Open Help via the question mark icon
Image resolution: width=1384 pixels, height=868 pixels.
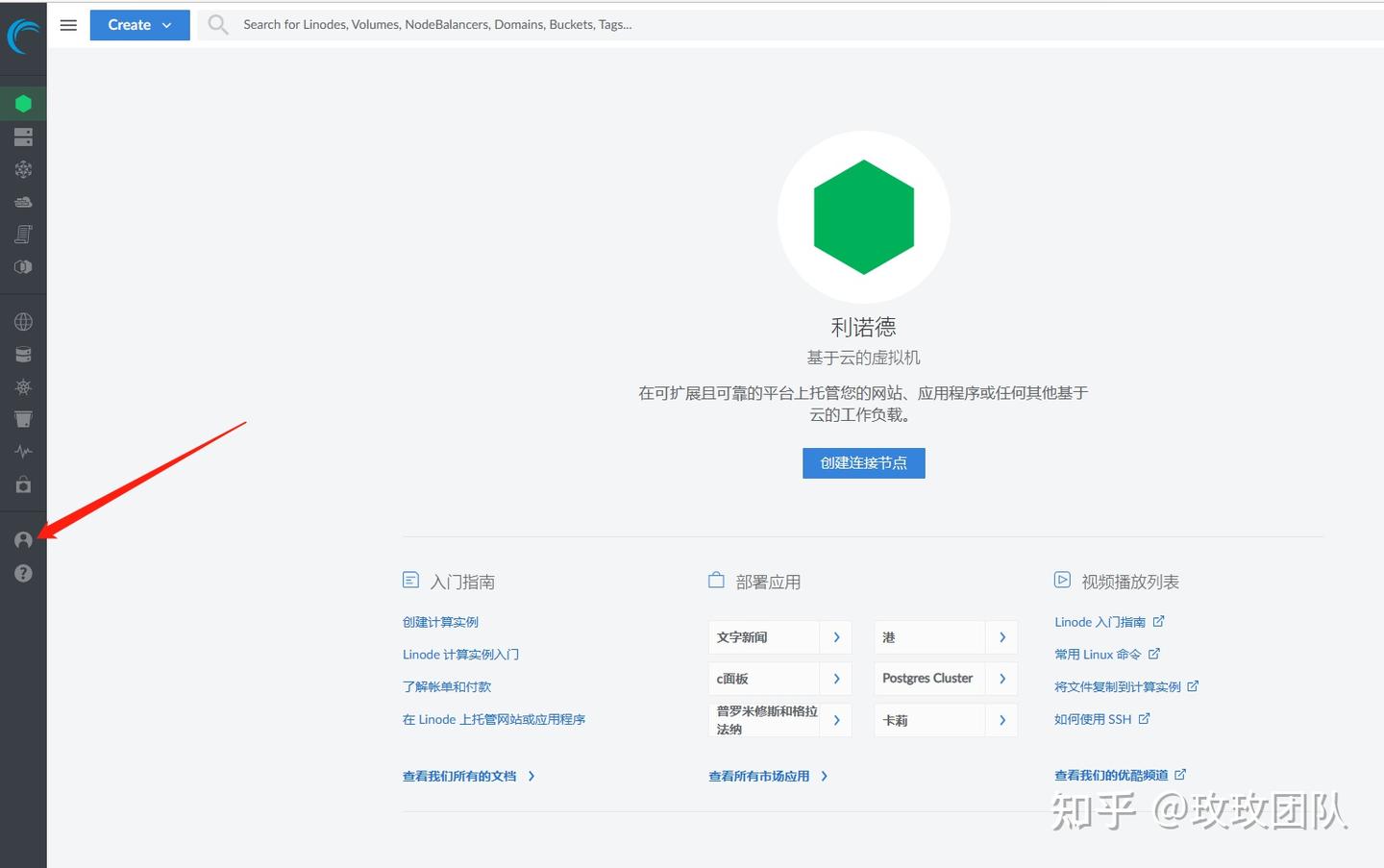tap(23, 573)
